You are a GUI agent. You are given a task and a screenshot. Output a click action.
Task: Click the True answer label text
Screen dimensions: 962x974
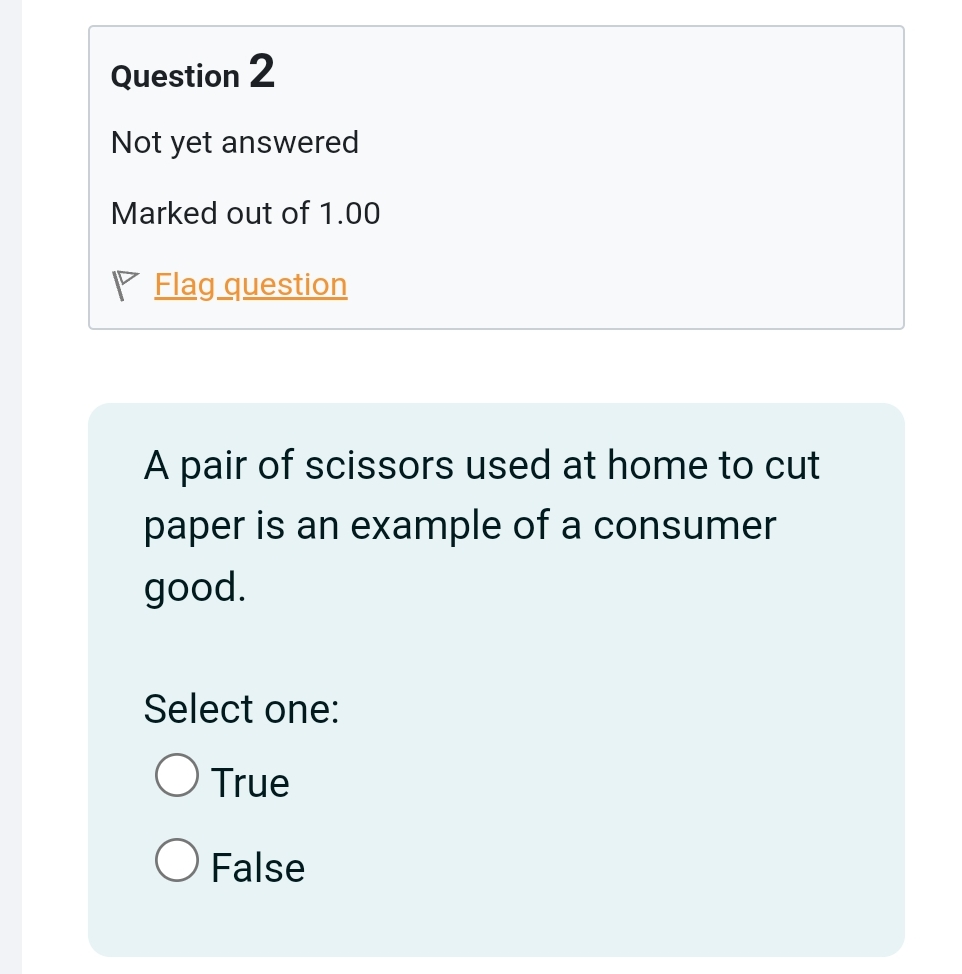click(251, 783)
